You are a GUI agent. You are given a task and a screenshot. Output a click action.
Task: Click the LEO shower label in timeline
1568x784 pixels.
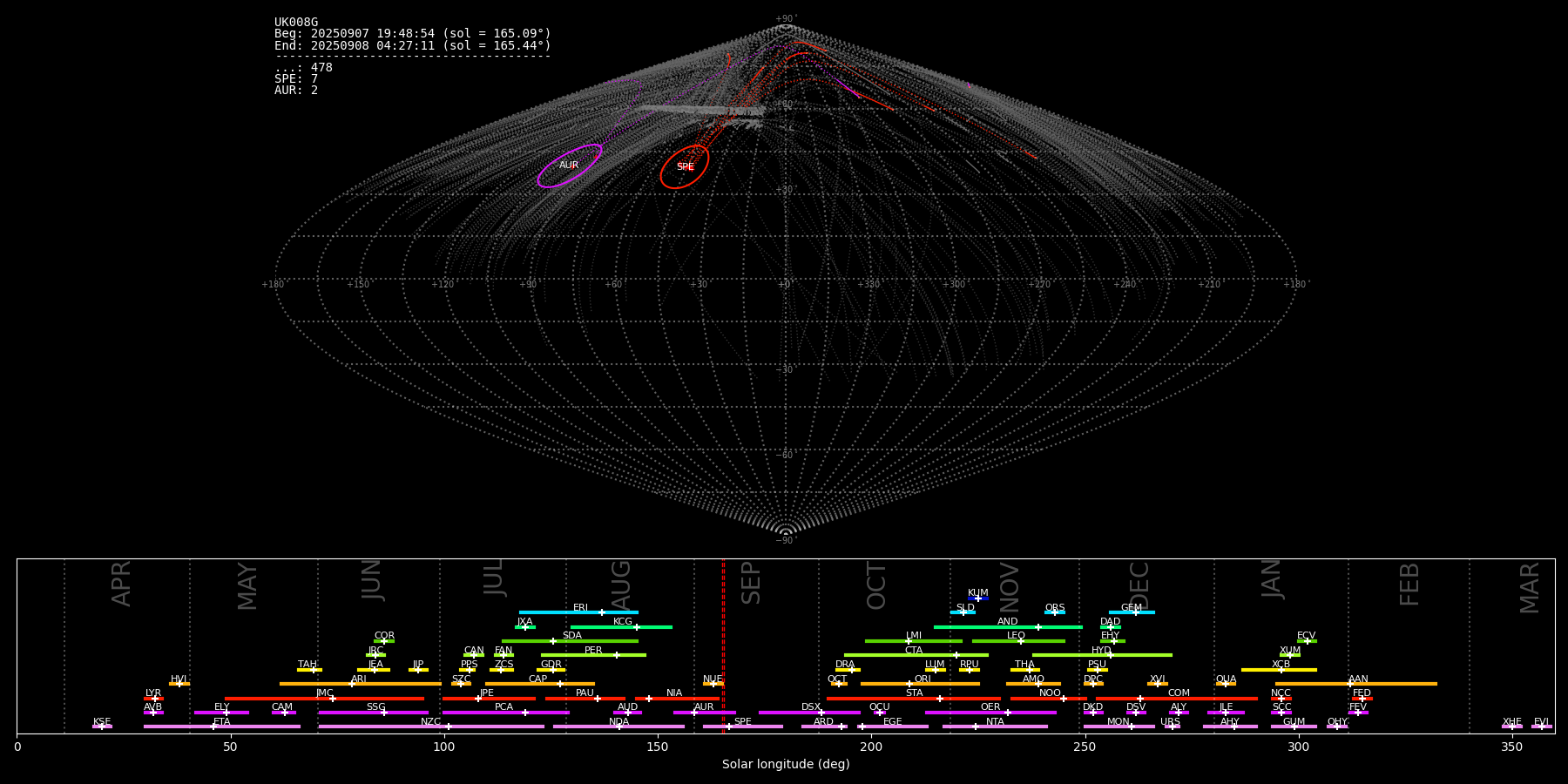click(1017, 636)
